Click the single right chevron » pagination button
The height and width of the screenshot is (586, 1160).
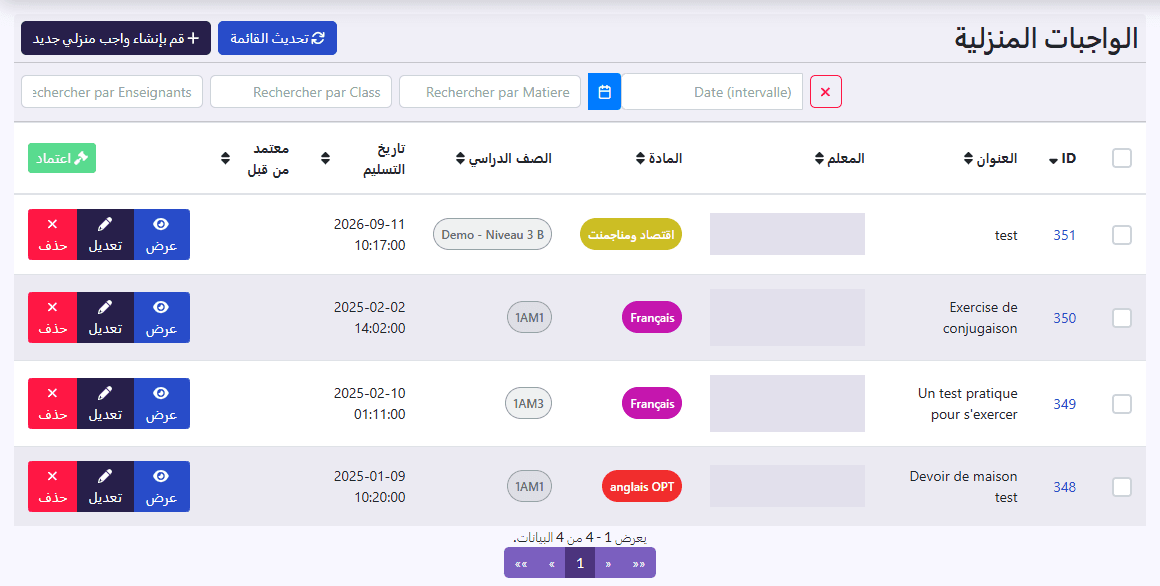(x=608, y=563)
